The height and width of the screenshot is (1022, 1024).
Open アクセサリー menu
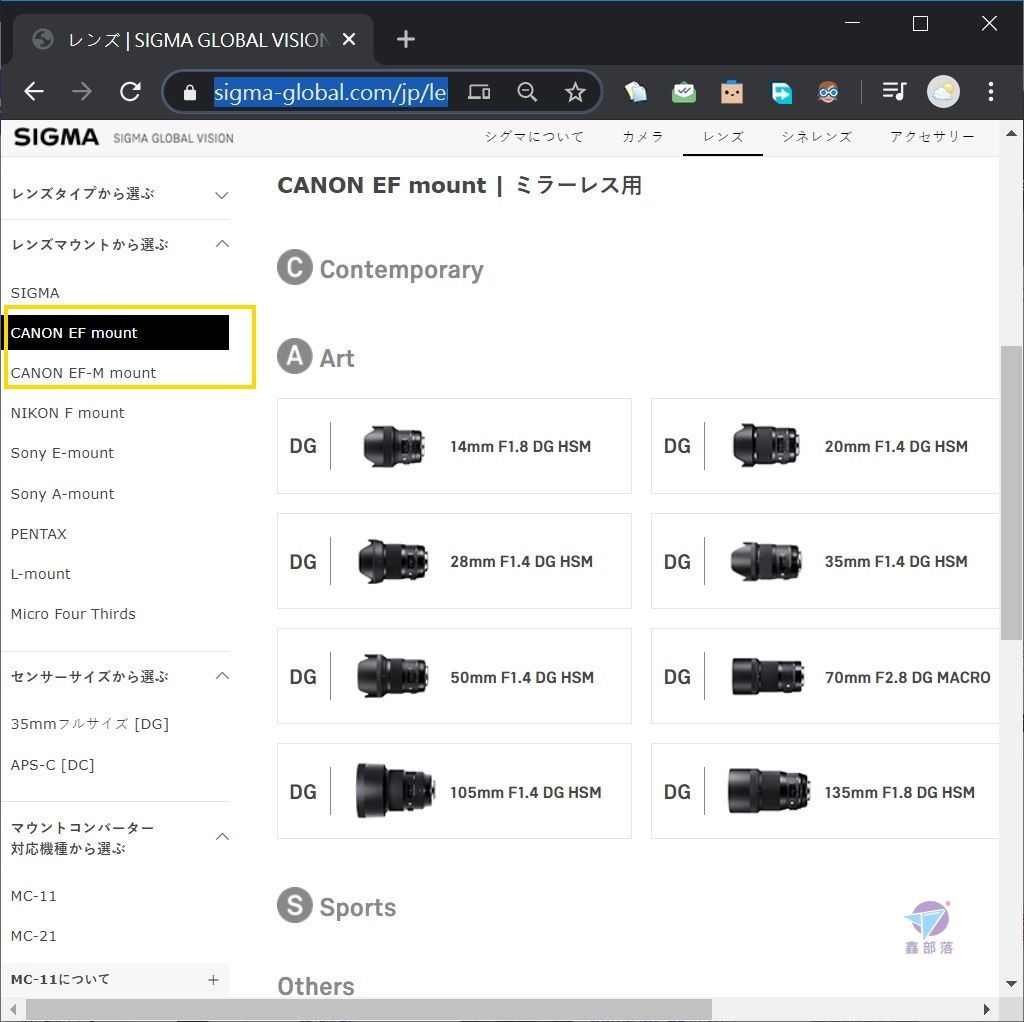click(932, 136)
